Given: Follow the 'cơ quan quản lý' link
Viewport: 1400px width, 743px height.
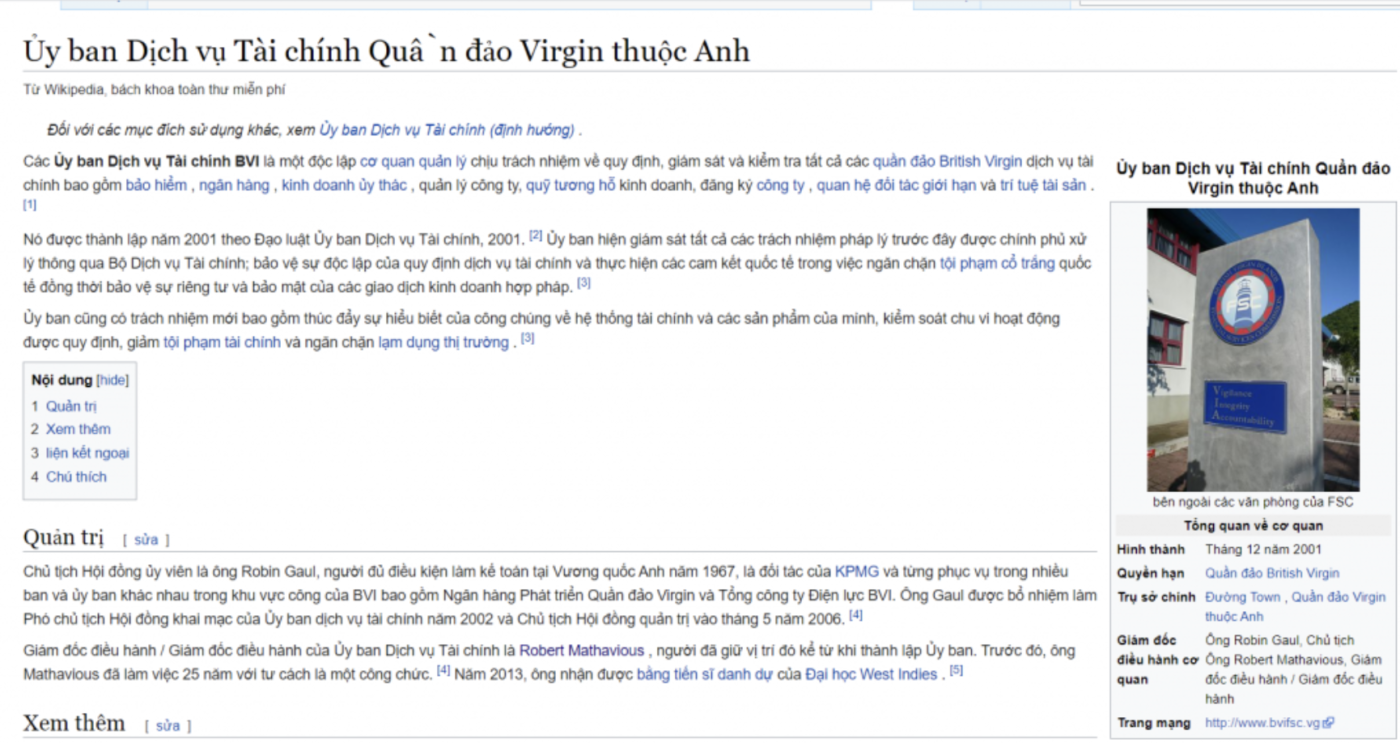Looking at the screenshot, I should click(413, 161).
